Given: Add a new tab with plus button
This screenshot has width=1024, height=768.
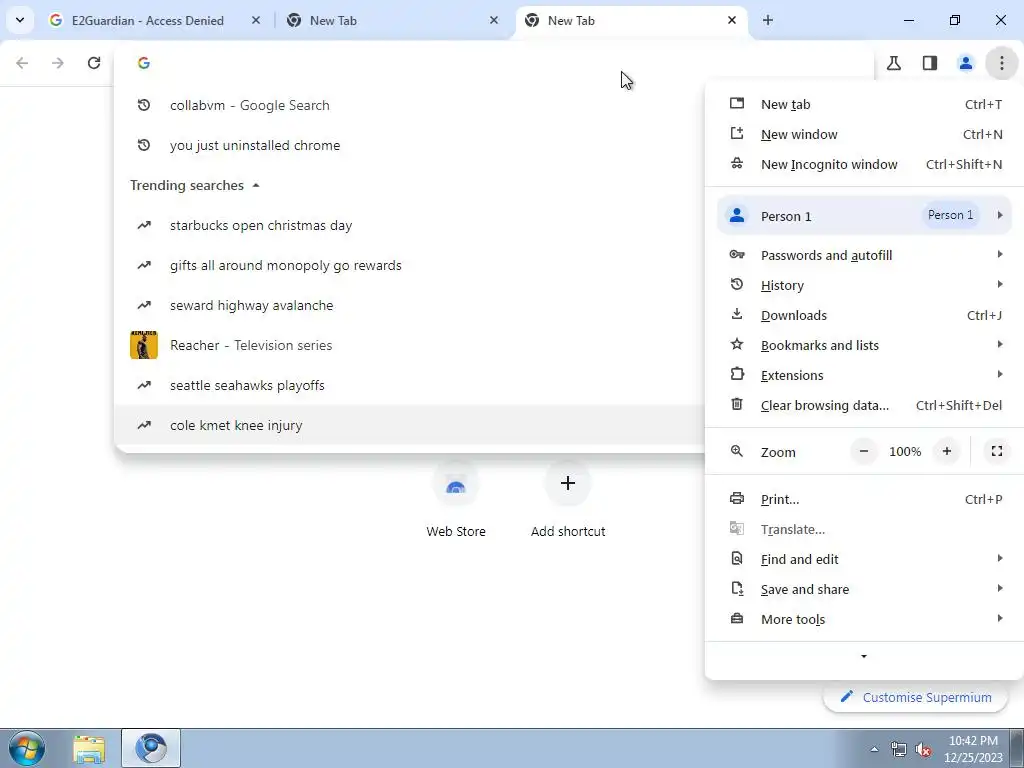Looking at the screenshot, I should click(768, 20).
